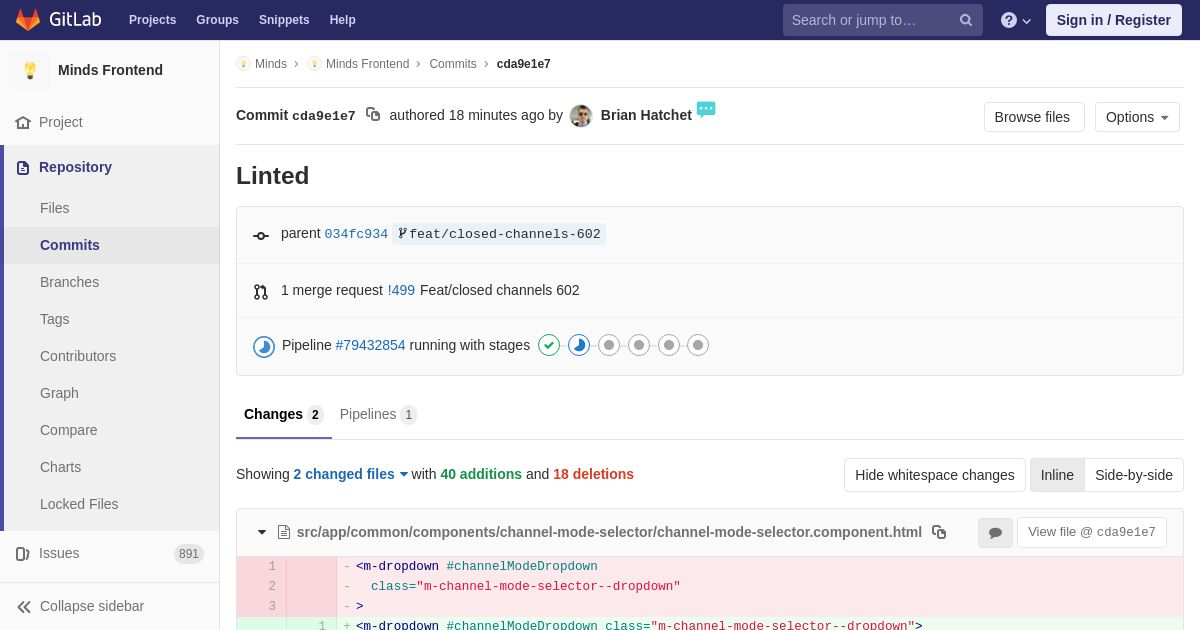The image size is (1200, 630).
Task: Click the teal status chat bubble icon
Action: (x=706, y=109)
